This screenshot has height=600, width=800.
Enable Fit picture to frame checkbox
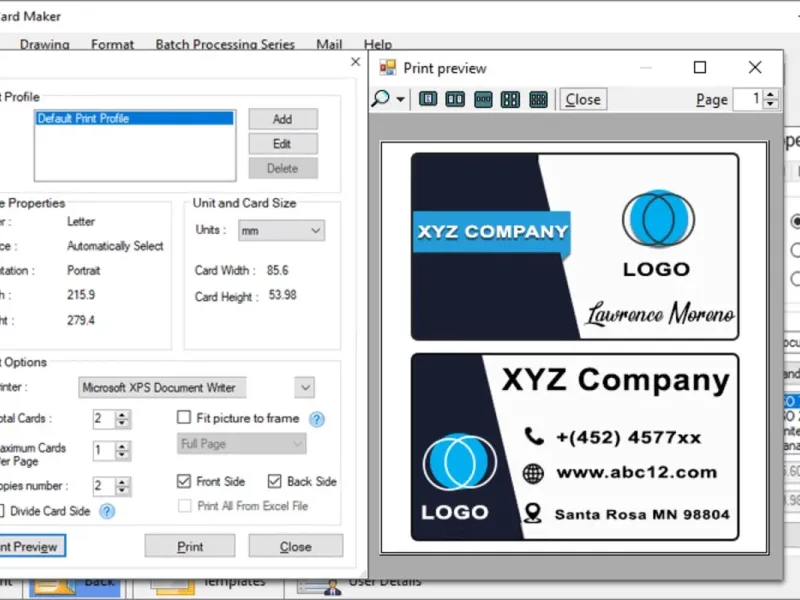coord(184,417)
